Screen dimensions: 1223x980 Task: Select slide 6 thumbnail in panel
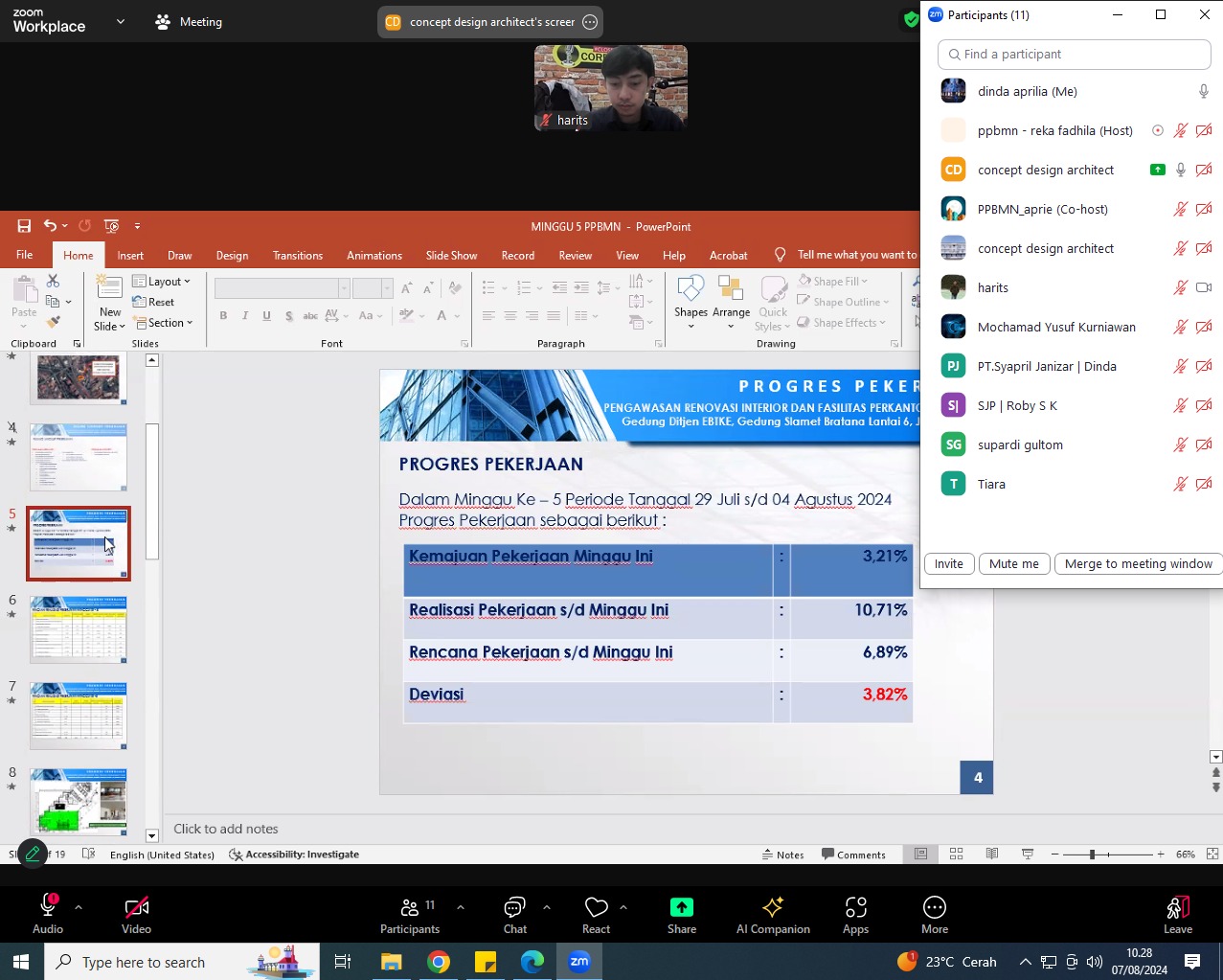click(x=79, y=629)
